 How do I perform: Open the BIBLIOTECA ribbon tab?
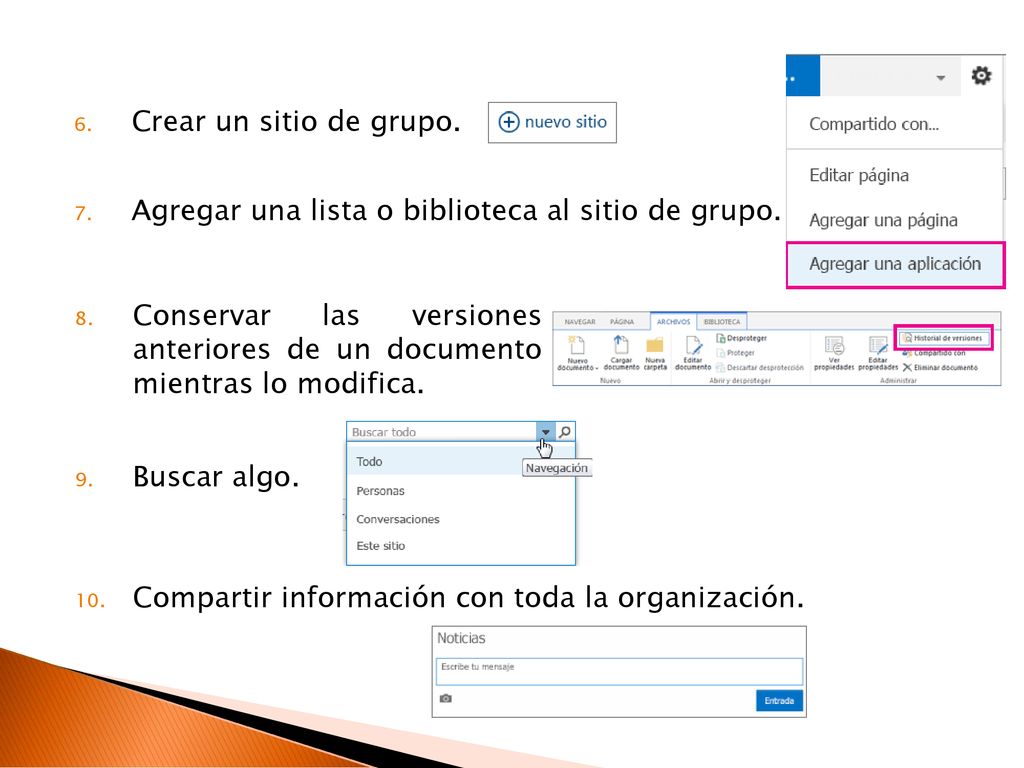point(722,322)
